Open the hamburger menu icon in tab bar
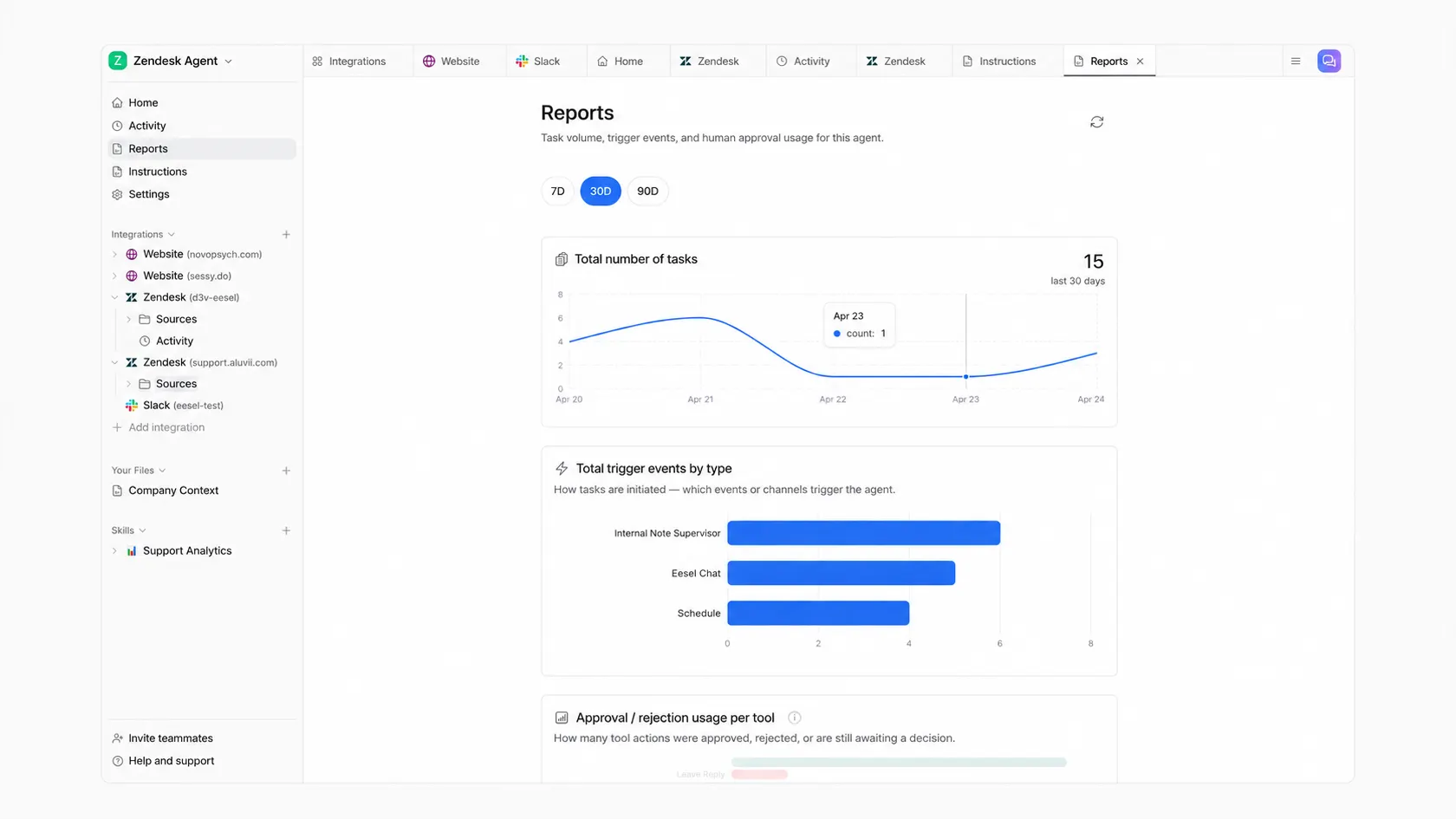 coord(1296,62)
